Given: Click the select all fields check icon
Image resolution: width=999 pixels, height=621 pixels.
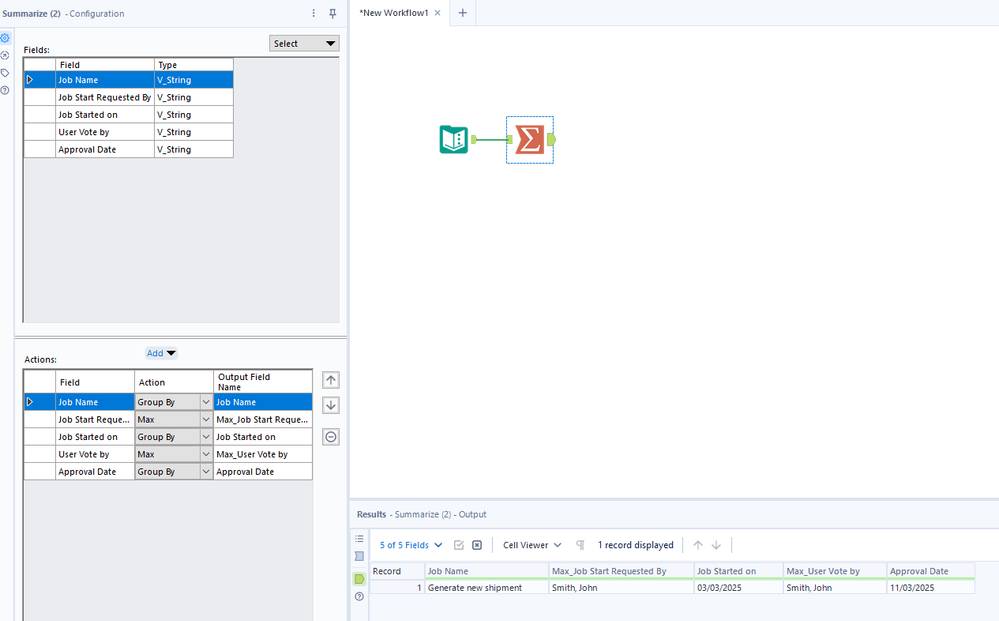Looking at the screenshot, I should (459, 545).
